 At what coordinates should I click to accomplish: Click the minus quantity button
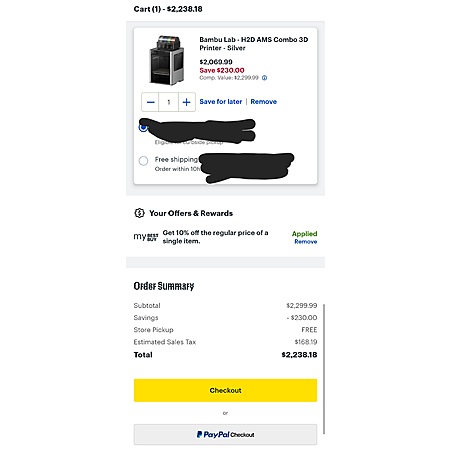click(150, 102)
